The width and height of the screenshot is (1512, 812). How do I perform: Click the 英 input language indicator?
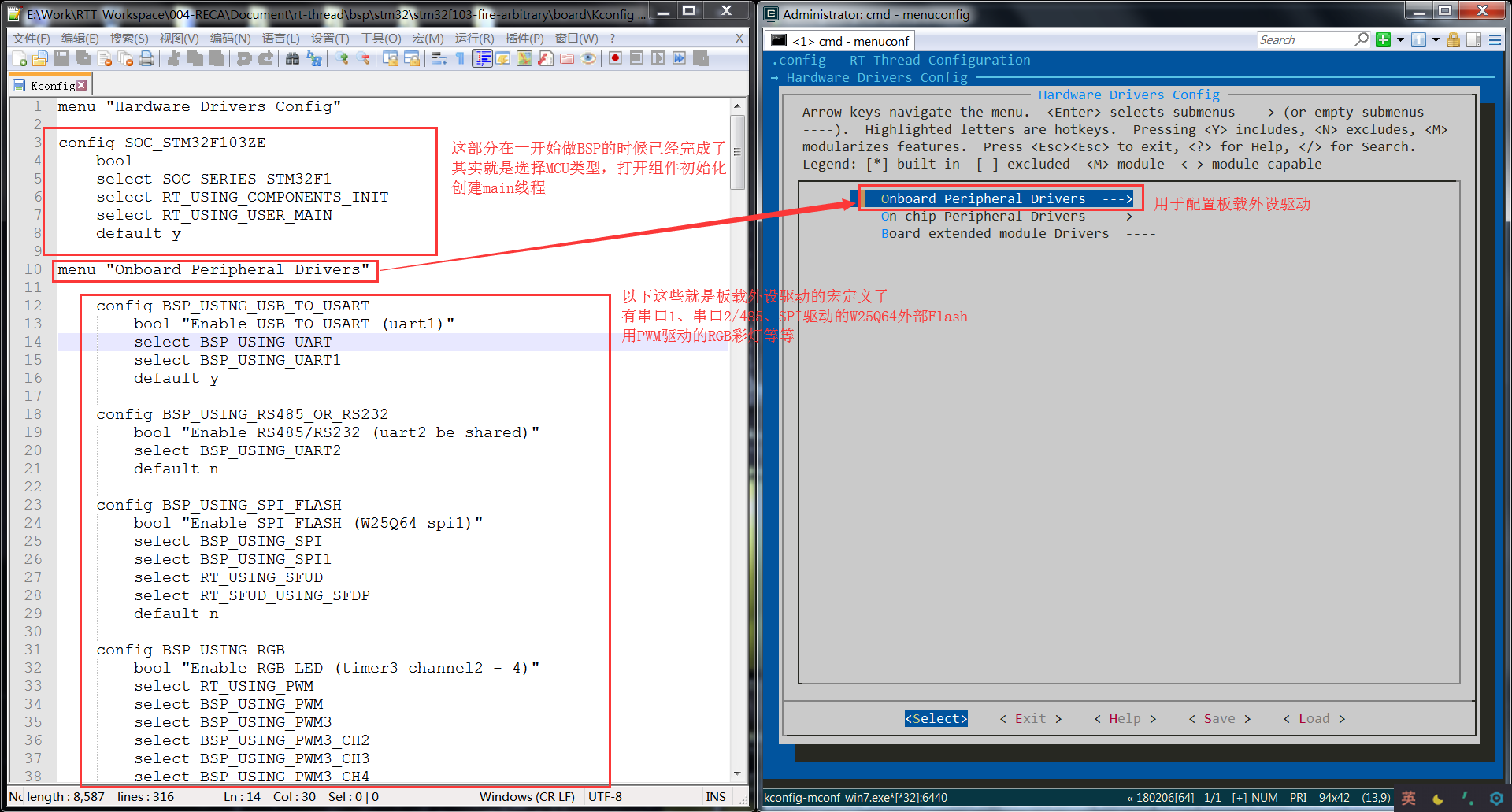pyautogui.click(x=1407, y=797)
